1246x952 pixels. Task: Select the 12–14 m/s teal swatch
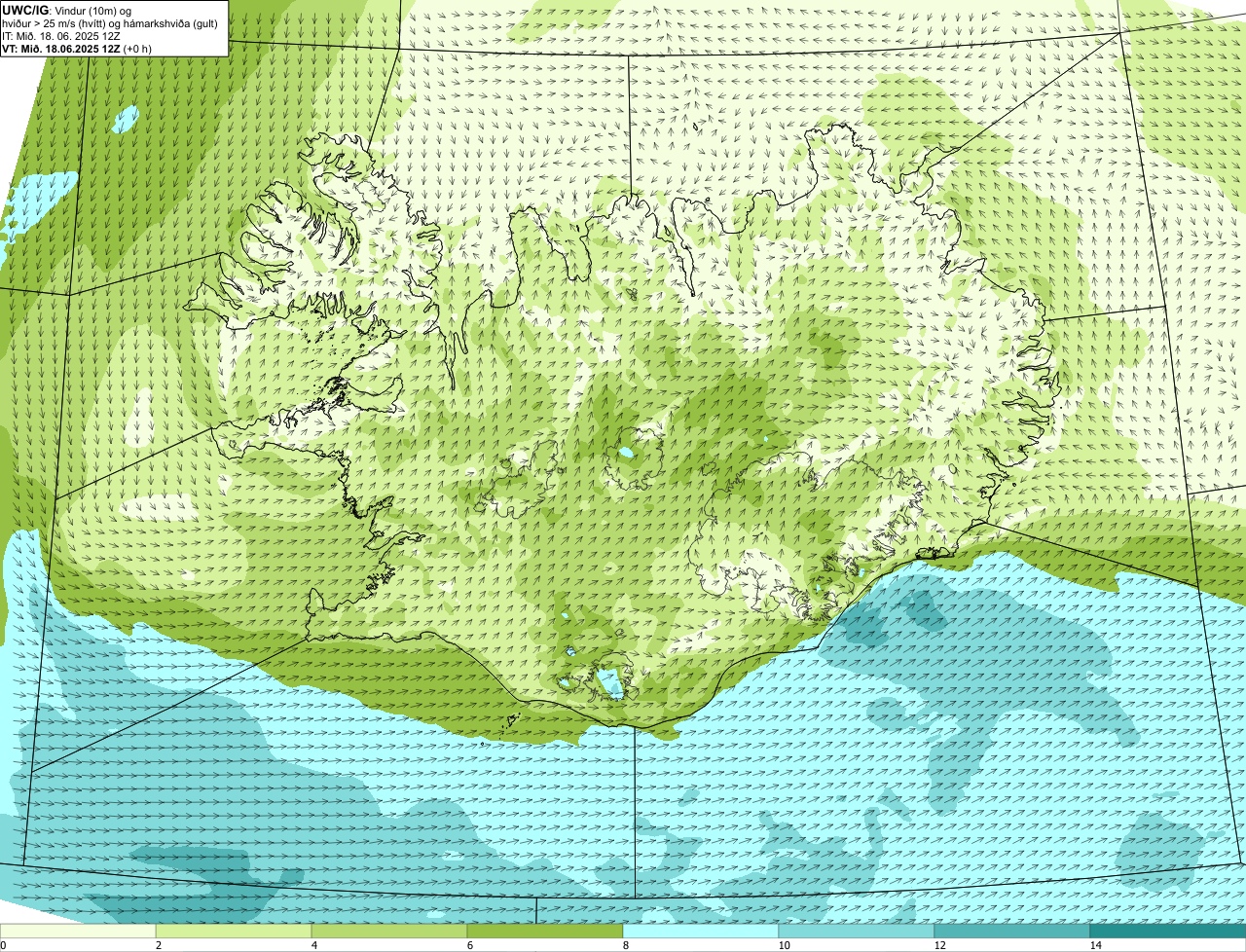pos(1012,932)
